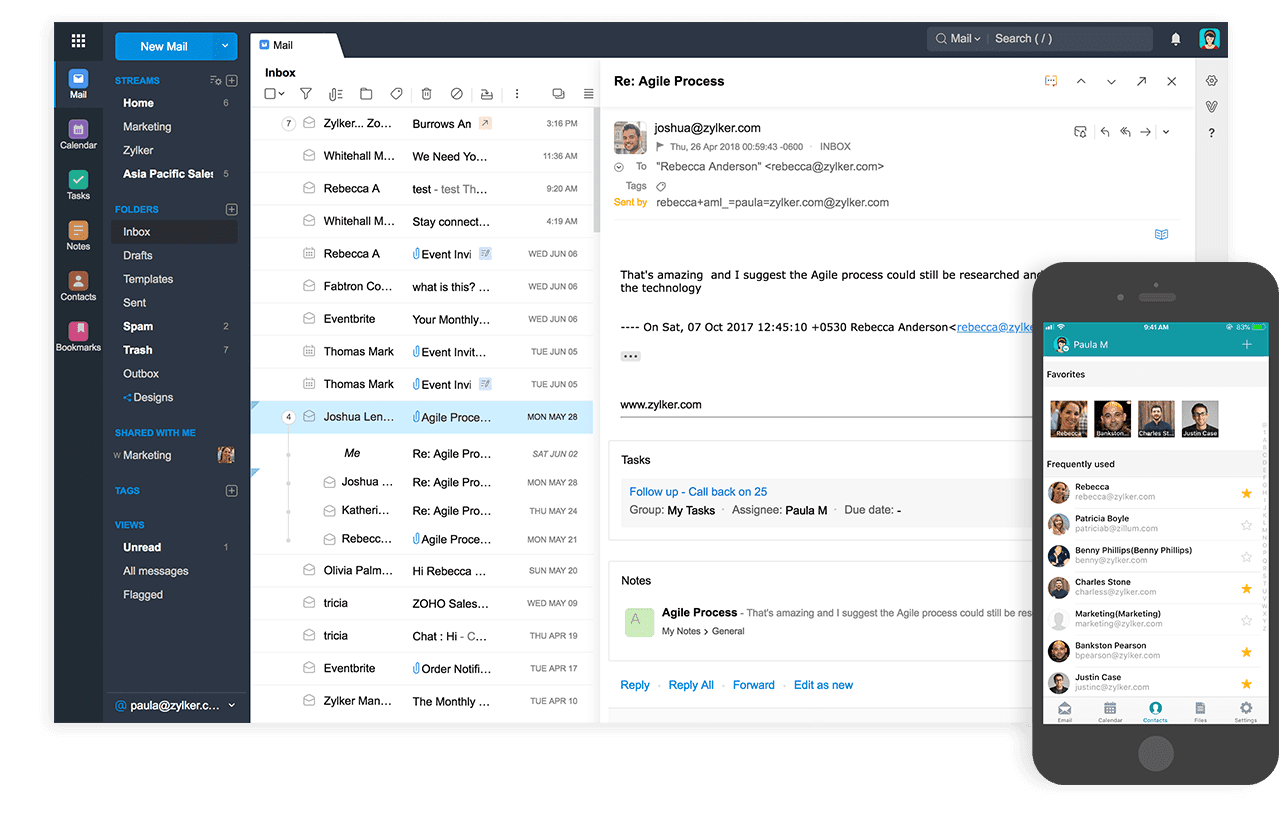
Task: Open the paula@zylker account dropdown
Action: coord(174,705)
